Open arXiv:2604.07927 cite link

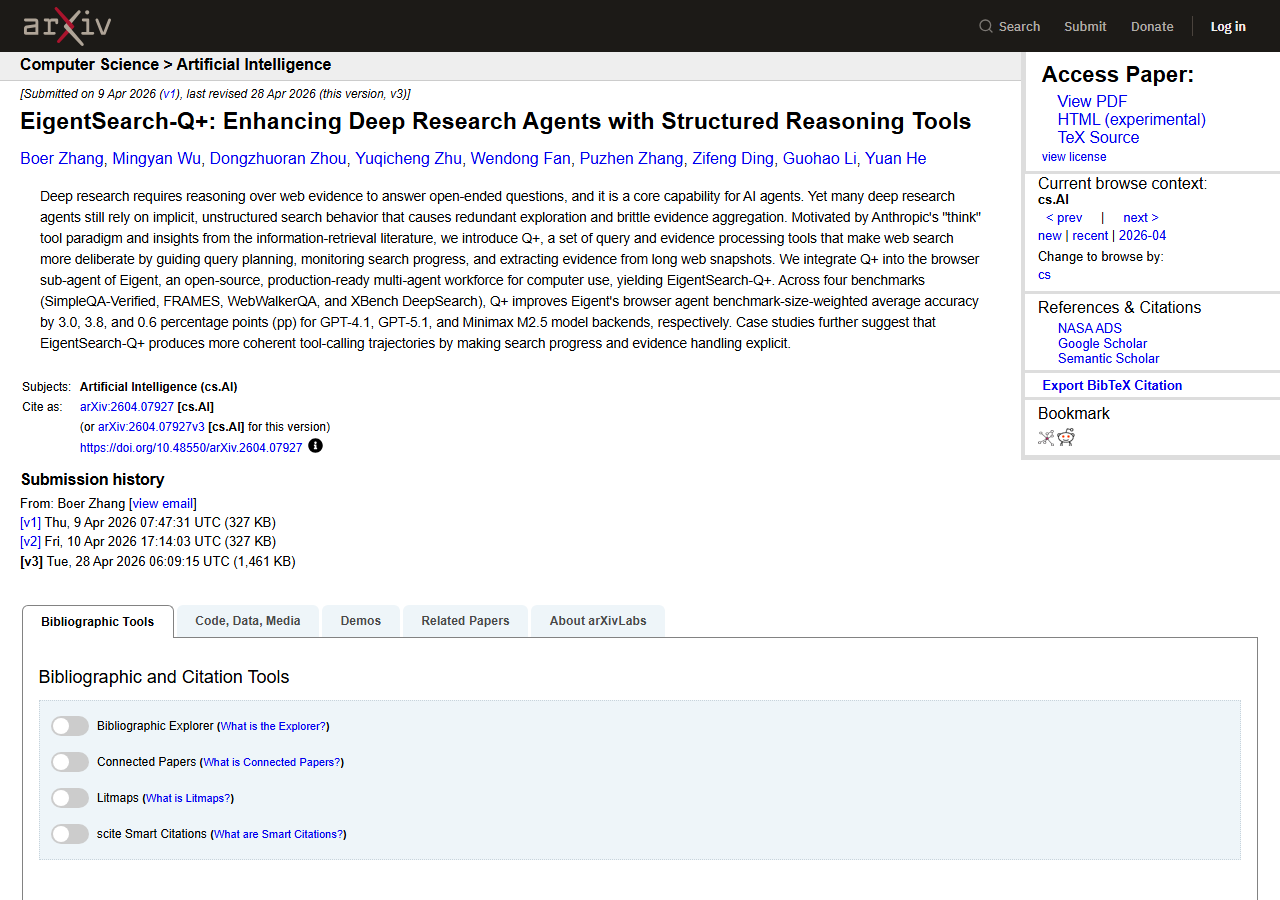click(127, 407)
